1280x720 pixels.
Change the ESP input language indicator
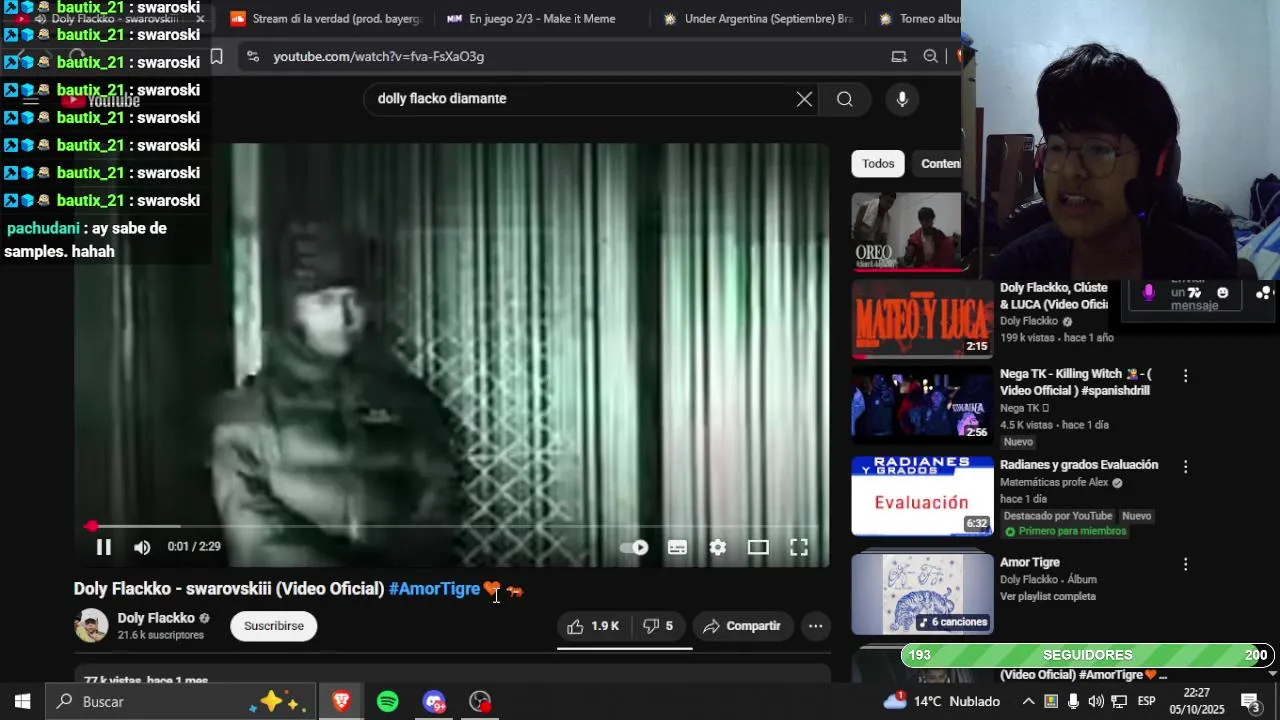(1147, 702)
